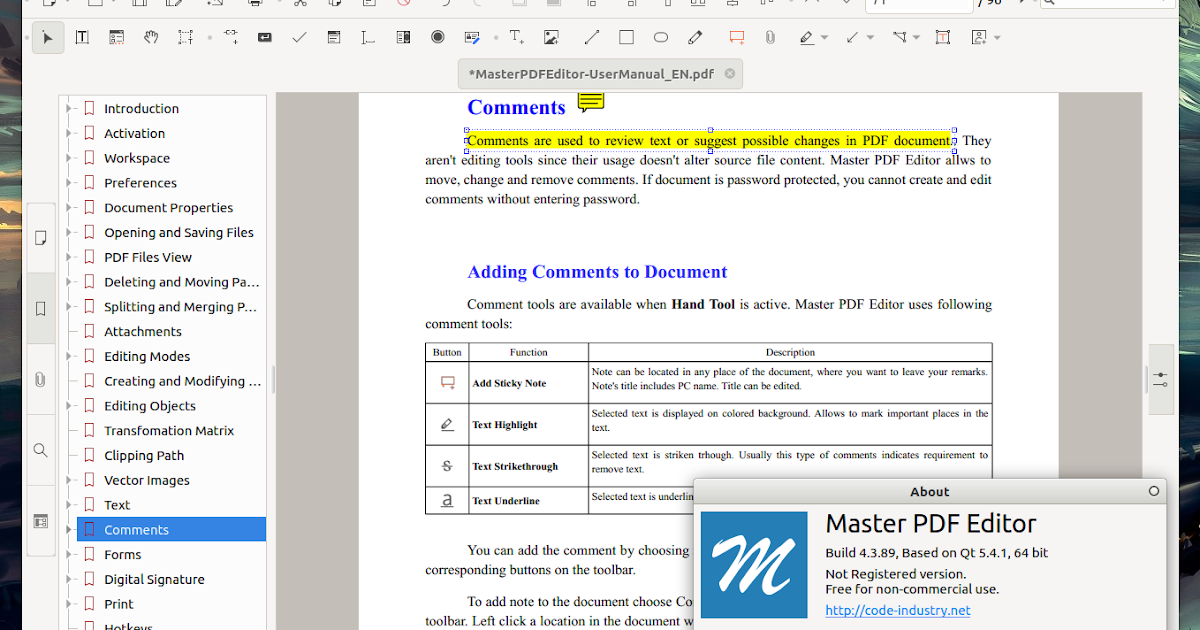
Task: Choose the Link form tool
Action: [x=231, y=38]
